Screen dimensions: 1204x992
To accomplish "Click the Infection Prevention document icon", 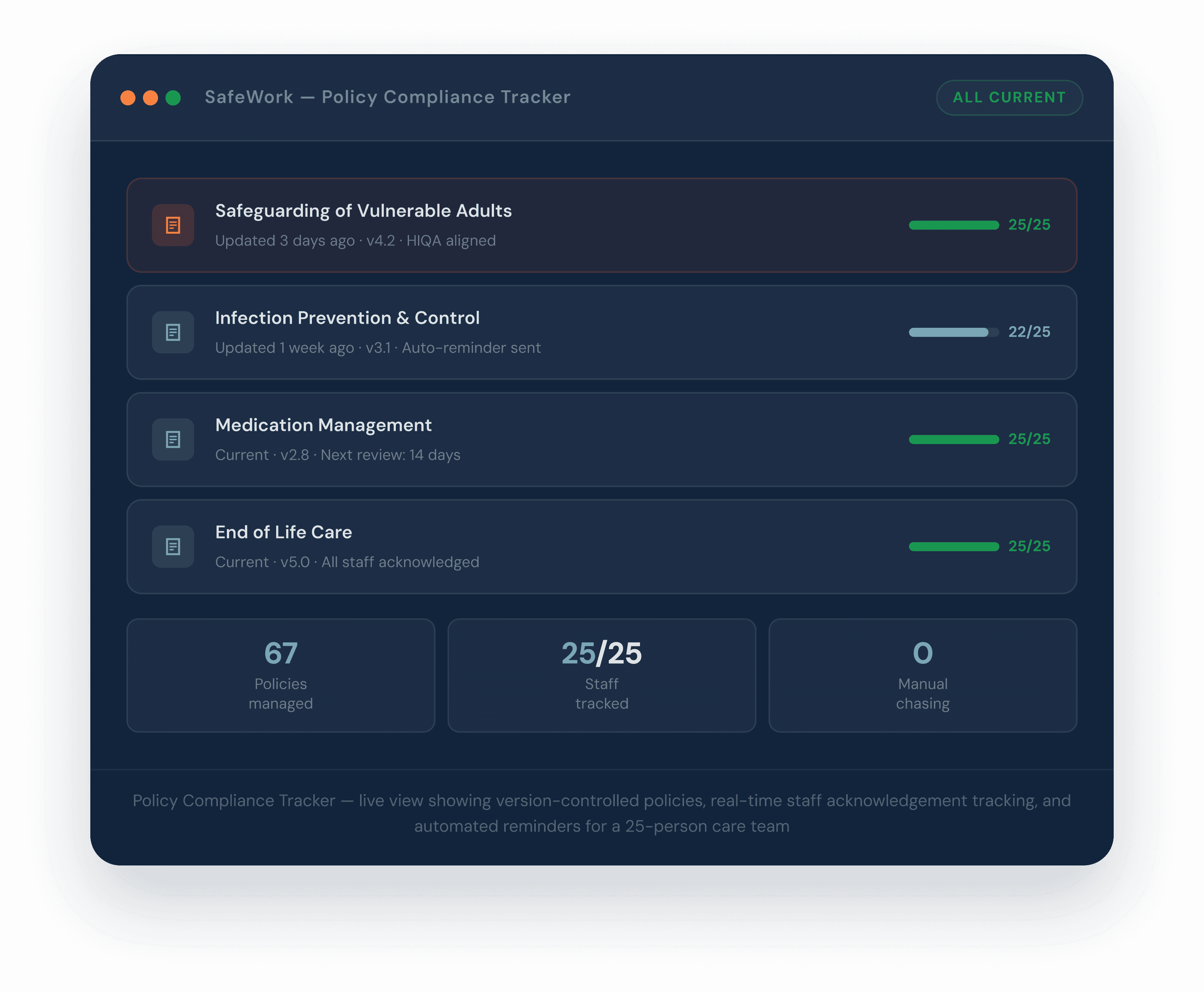I will 172,332.
